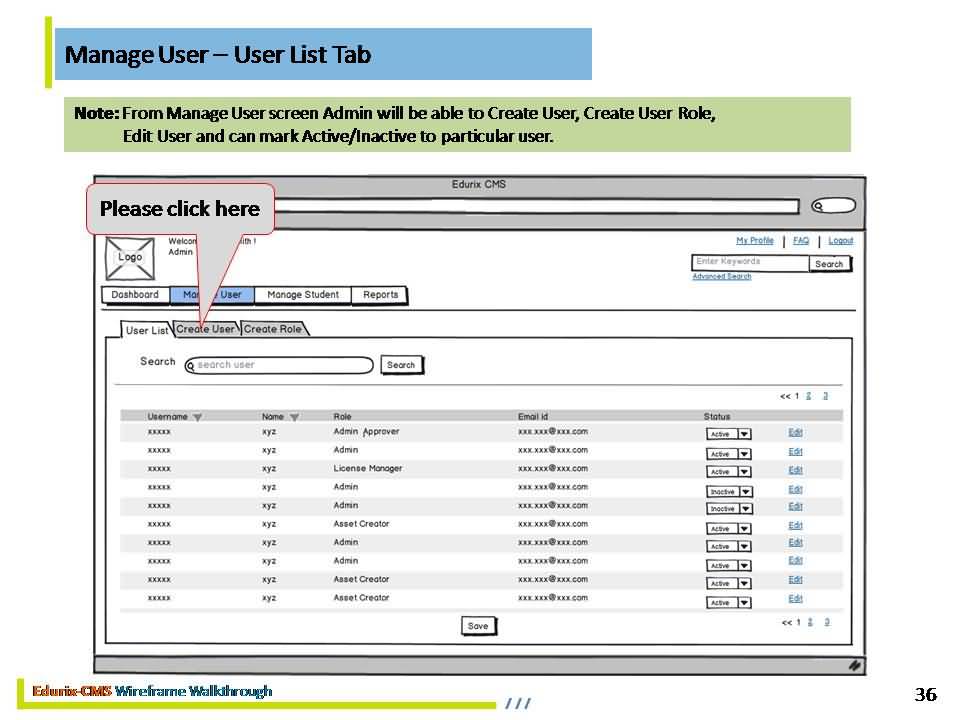The image size is (960, 720).
Task: Go to the Manage Student menu
Action: (302, 295)
